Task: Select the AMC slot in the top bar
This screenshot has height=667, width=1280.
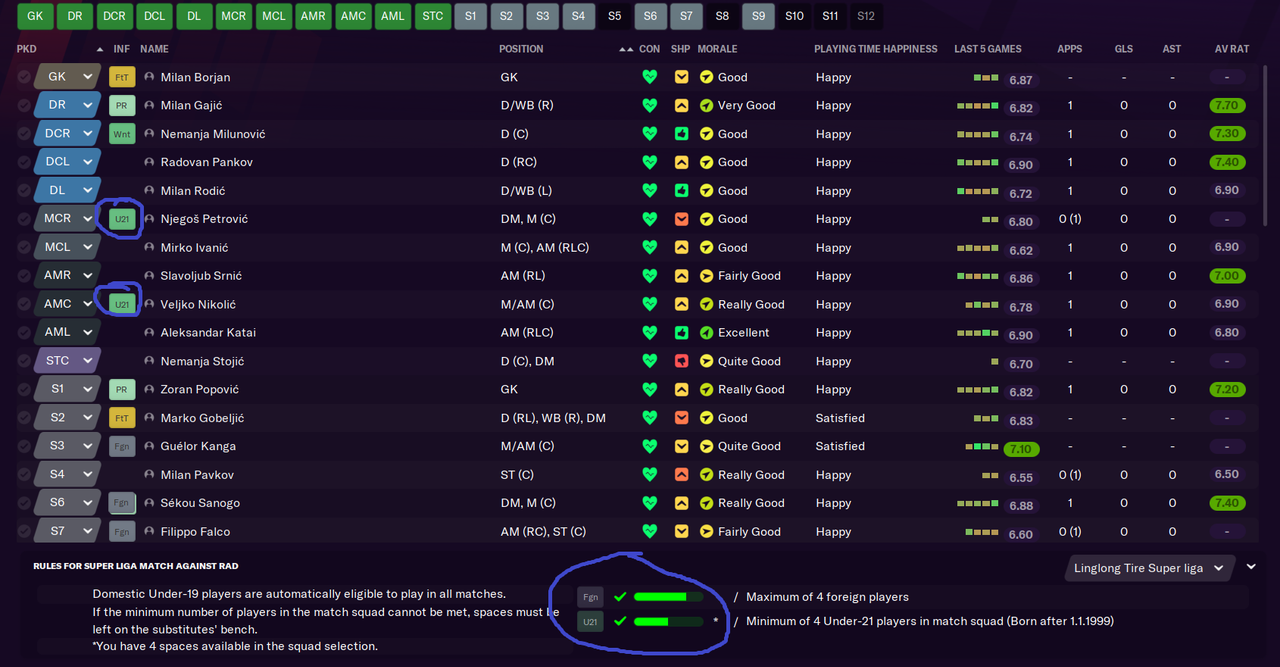Action: [353, 16]
